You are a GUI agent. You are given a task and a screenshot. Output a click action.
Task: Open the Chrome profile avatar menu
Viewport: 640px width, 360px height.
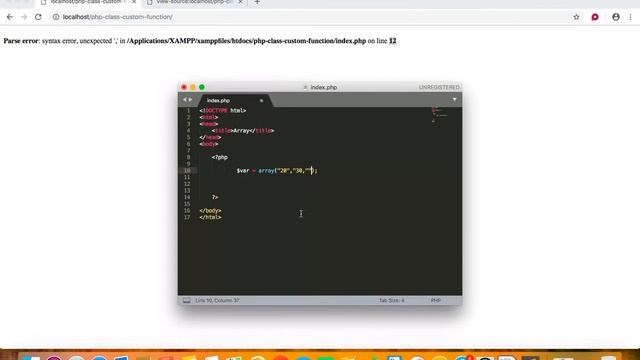(616, 17)
